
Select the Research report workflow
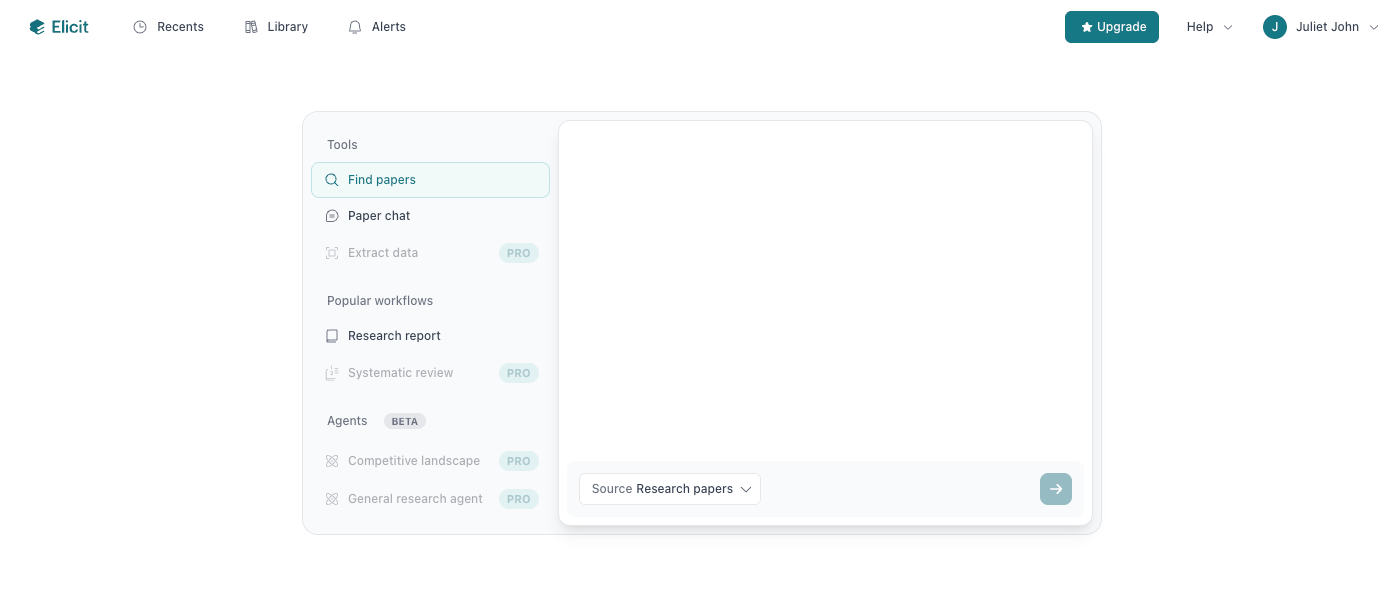click(394, 335)
